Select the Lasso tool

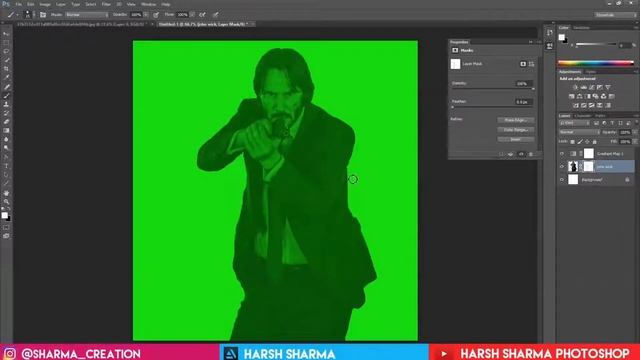click(x=6, y=51)
